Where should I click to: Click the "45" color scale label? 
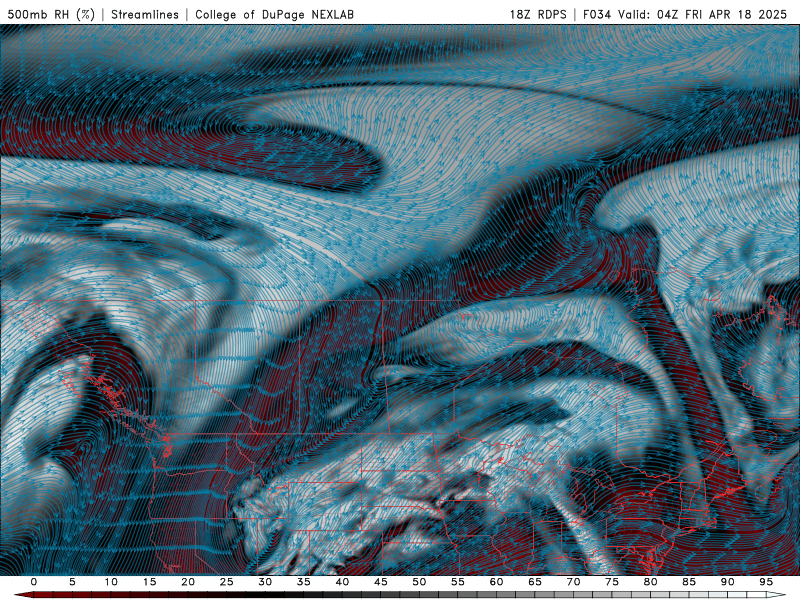point(381,582)
